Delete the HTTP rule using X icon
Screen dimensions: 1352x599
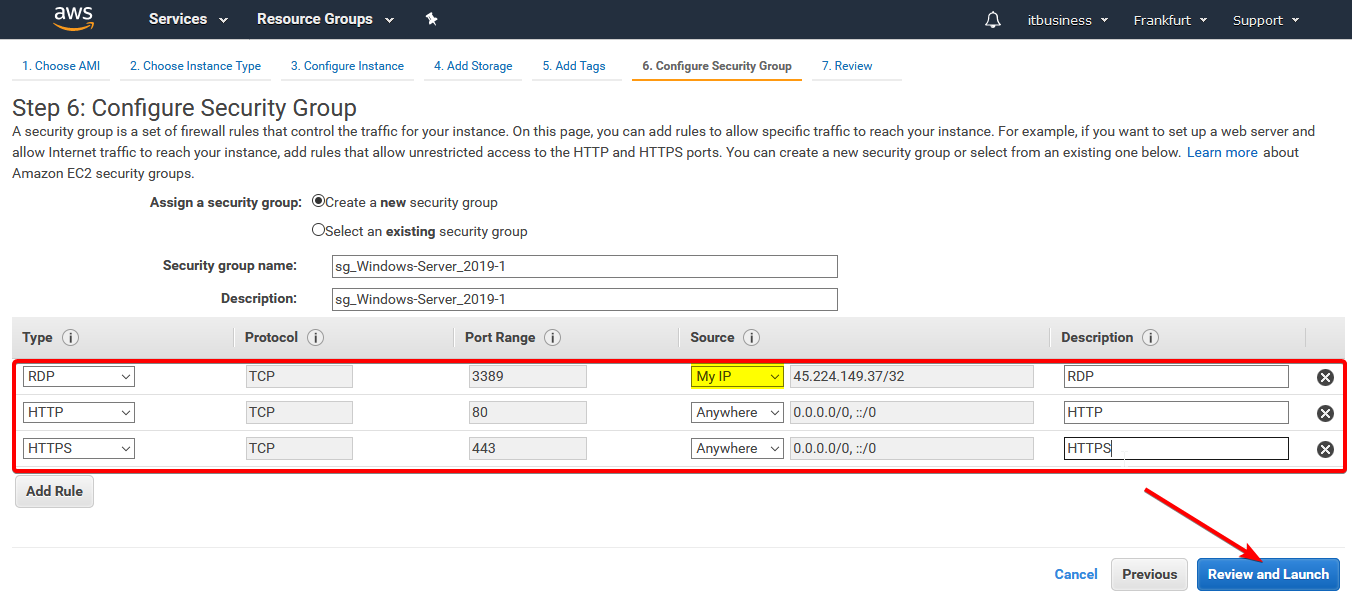[x=1325, y=413]
